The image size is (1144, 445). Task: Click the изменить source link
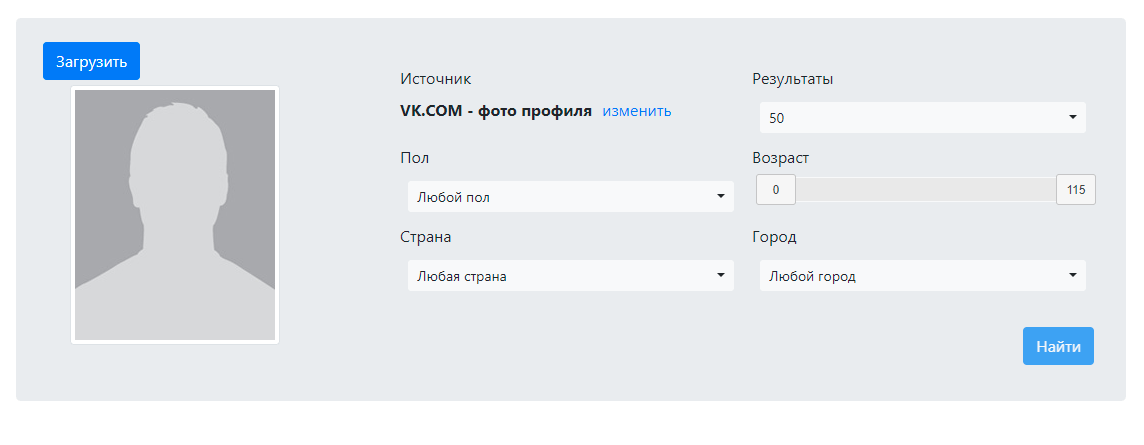[x=636, y=111]
